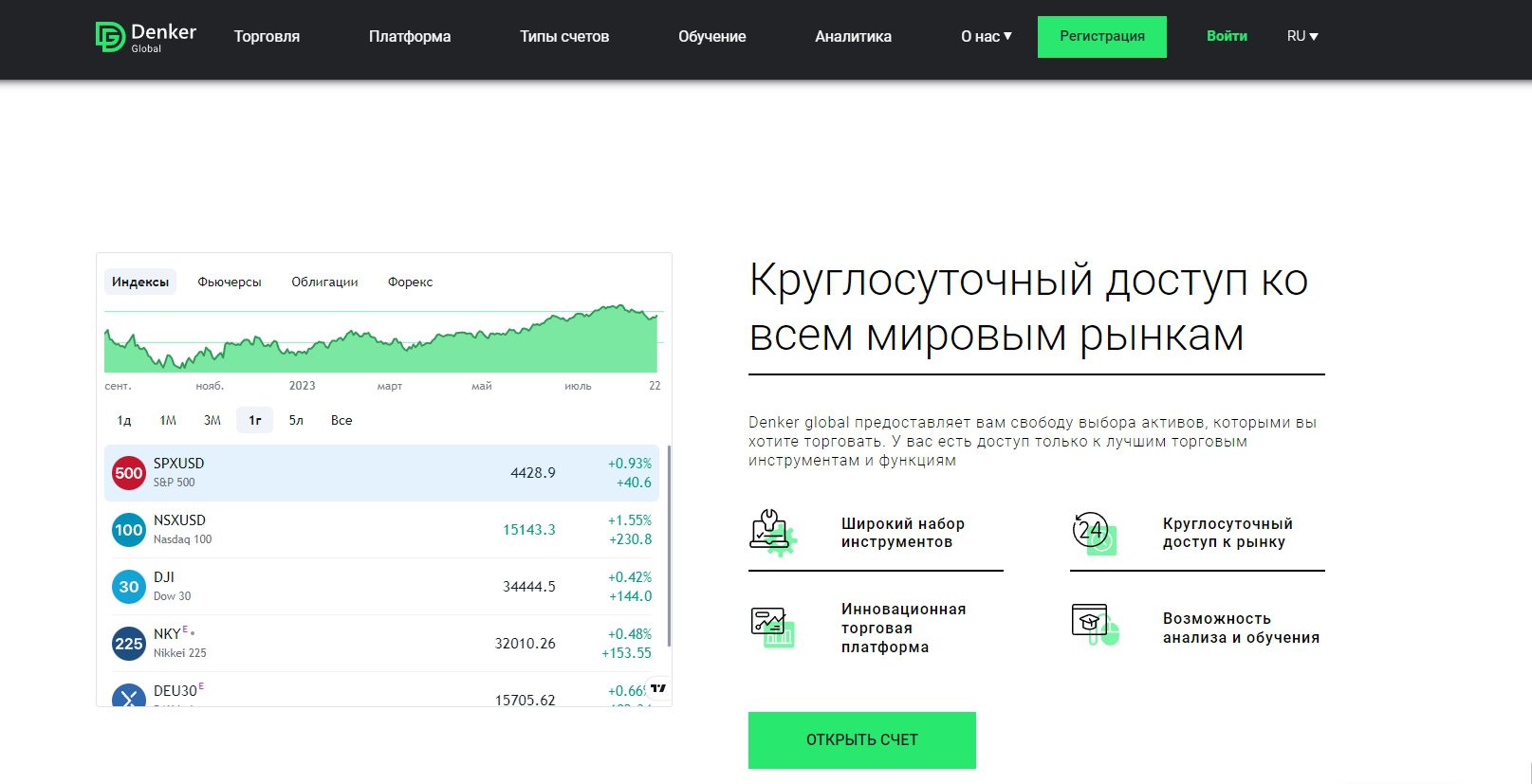The height and width of the screenshot is (784, 1532).
Task: Click the +0.93% change value
Action: tap(630, 464)
